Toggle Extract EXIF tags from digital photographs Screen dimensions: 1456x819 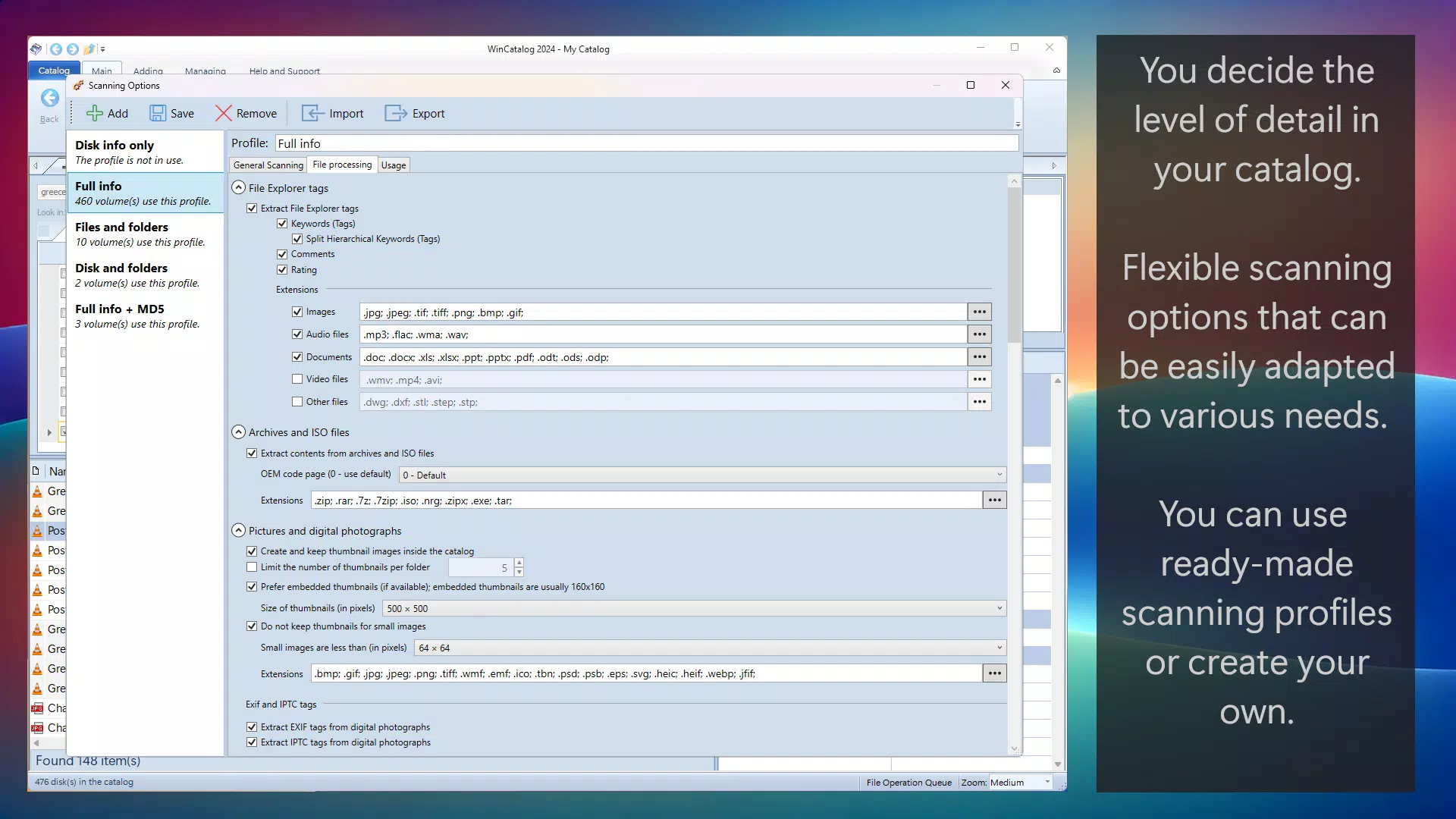click(x=252, y=727)
